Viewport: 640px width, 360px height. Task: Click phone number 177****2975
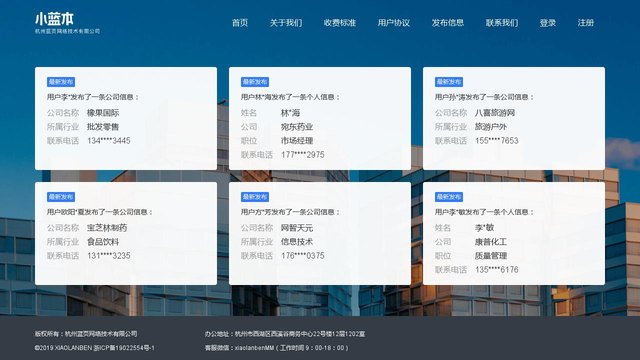tap(302, 155)
